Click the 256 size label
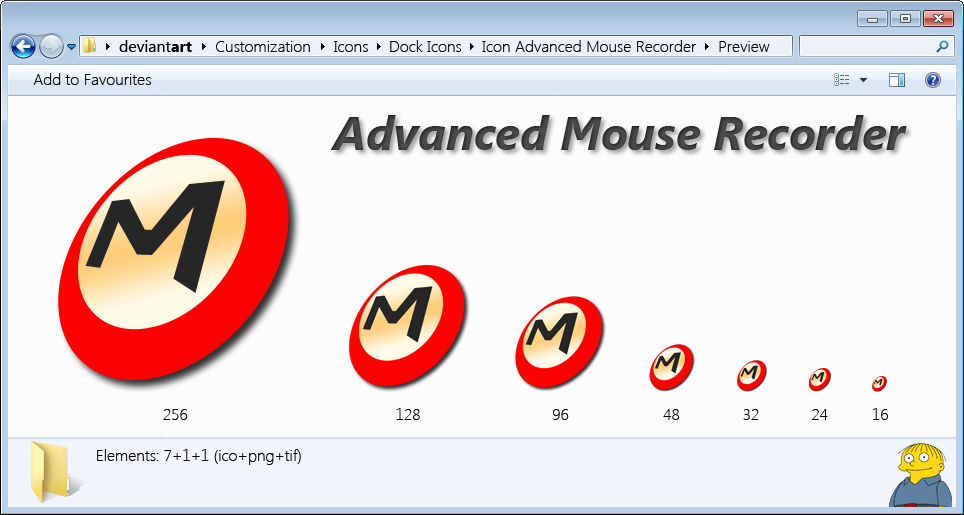The width and height of the screenshot is (964, 515). pos(175,415)
